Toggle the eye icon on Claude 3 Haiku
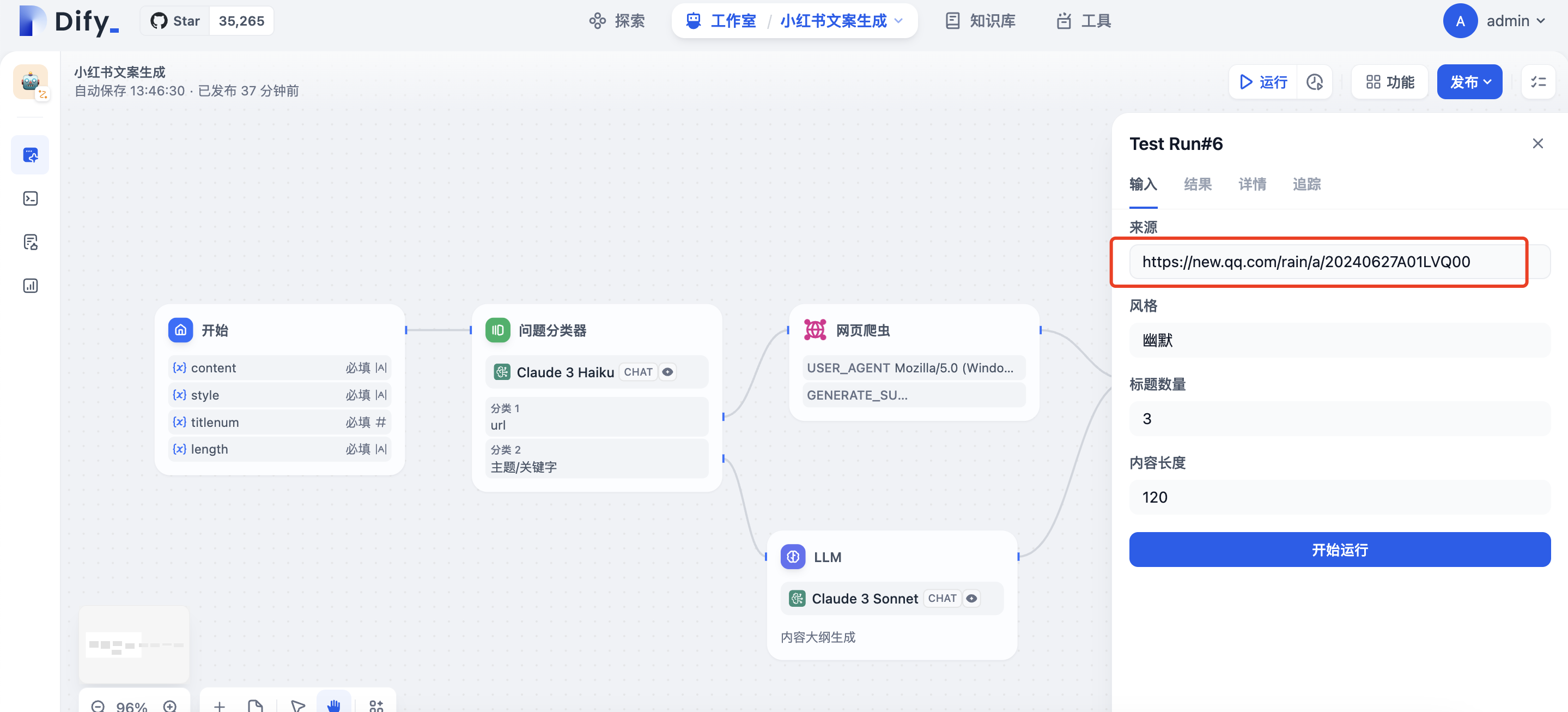The width and height of the screenshot is (1568, 712). tap(668, 372)
